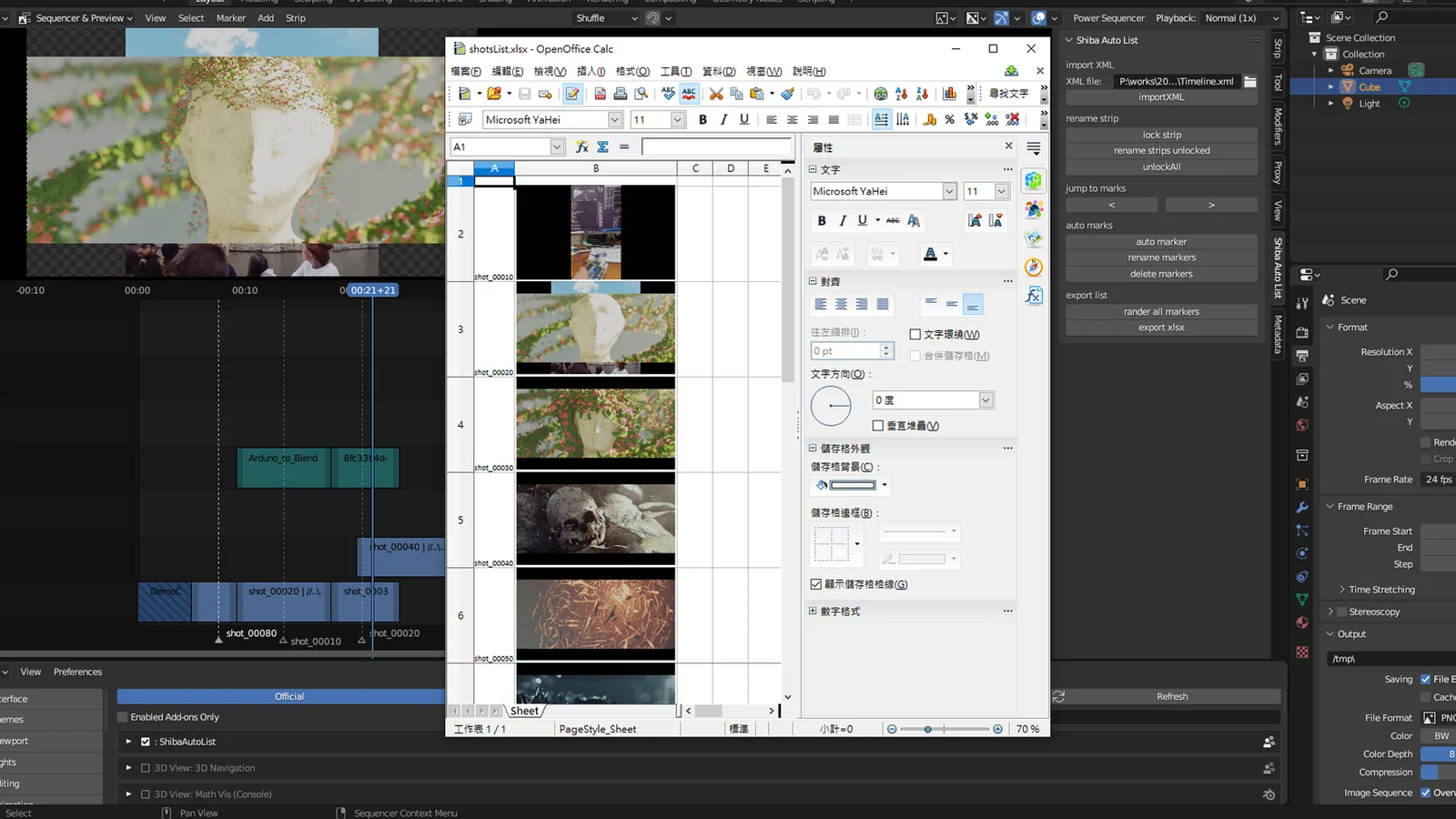This screenshot has height=819, width=1456.
Task: Click the XML file browse folder icon
Action: 1250,82
